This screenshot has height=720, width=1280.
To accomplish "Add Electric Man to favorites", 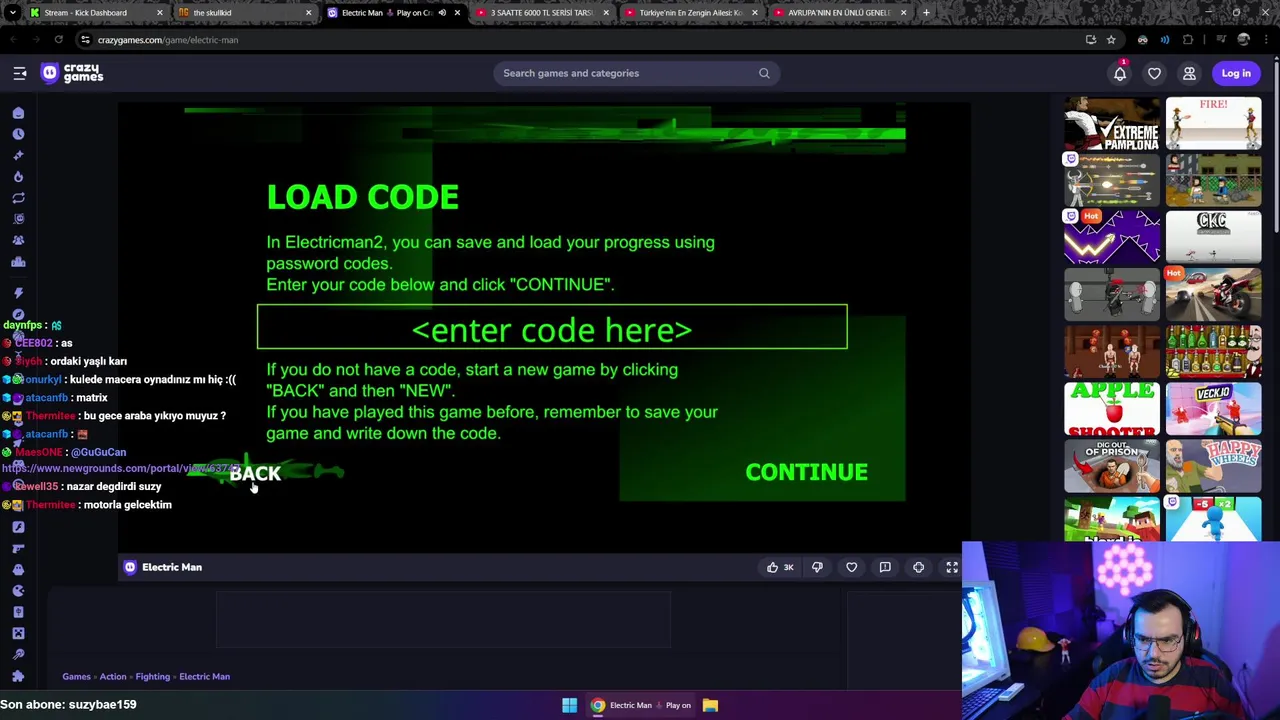I will (851, 567).
